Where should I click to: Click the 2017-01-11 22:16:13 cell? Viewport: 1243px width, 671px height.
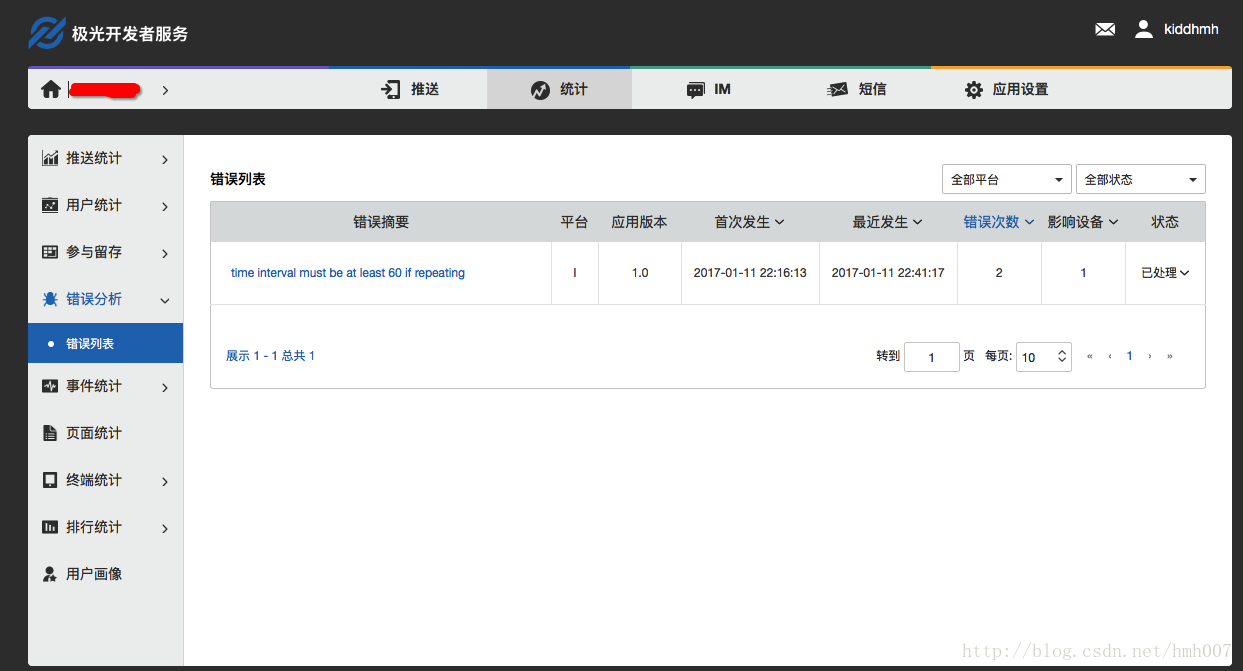(750, 273)
